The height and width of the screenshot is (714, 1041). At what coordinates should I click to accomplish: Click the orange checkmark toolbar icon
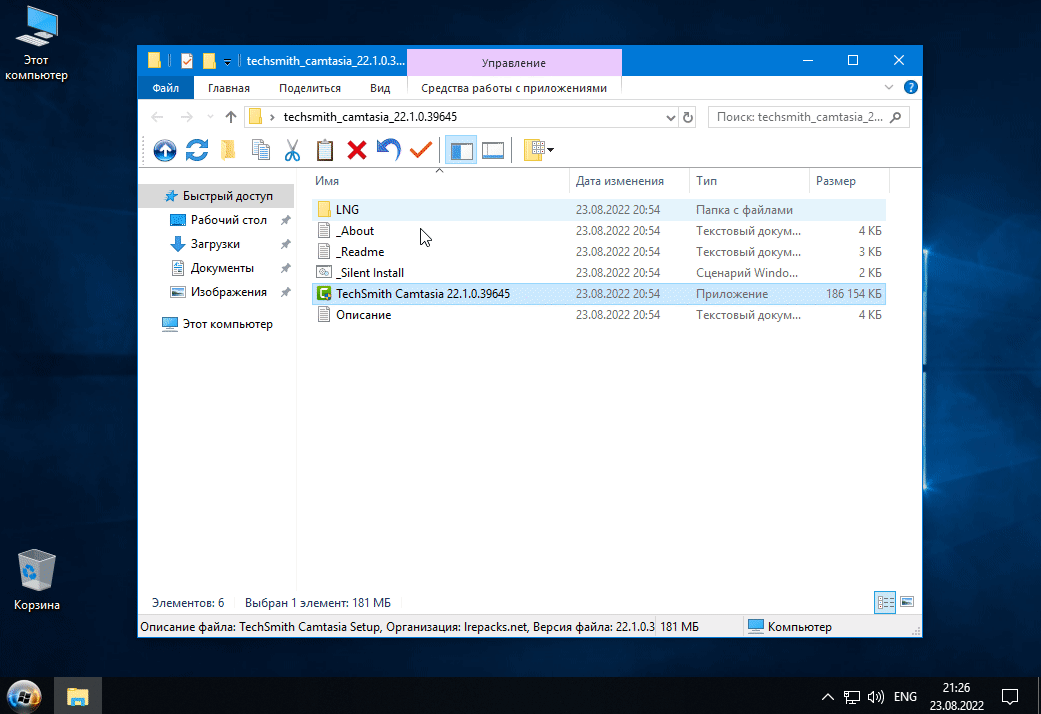(x=421, y=149)
